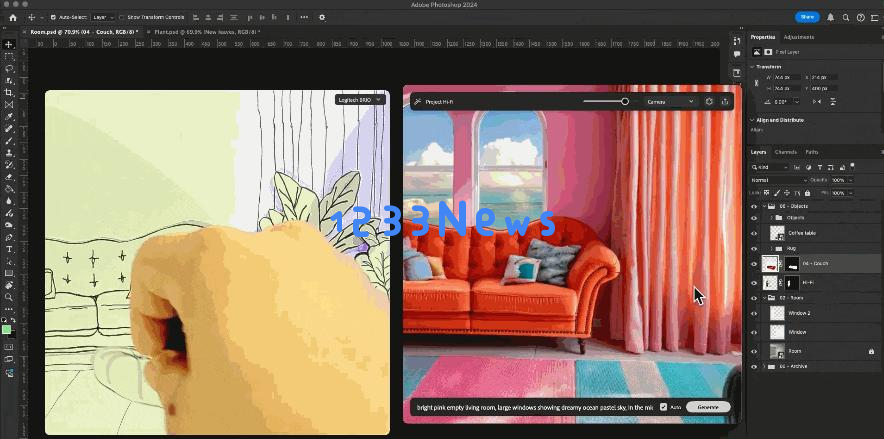Enable Show Transform Controls checkbox
Viewport: 884px width, 439px height.
[121, 17]
